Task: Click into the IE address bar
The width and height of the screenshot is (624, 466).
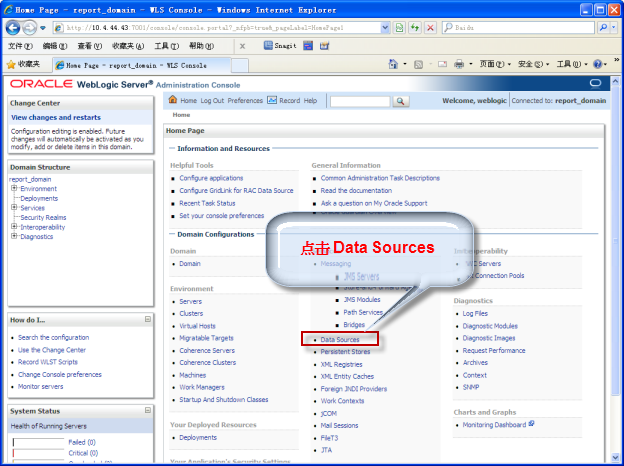Action: 217,27
